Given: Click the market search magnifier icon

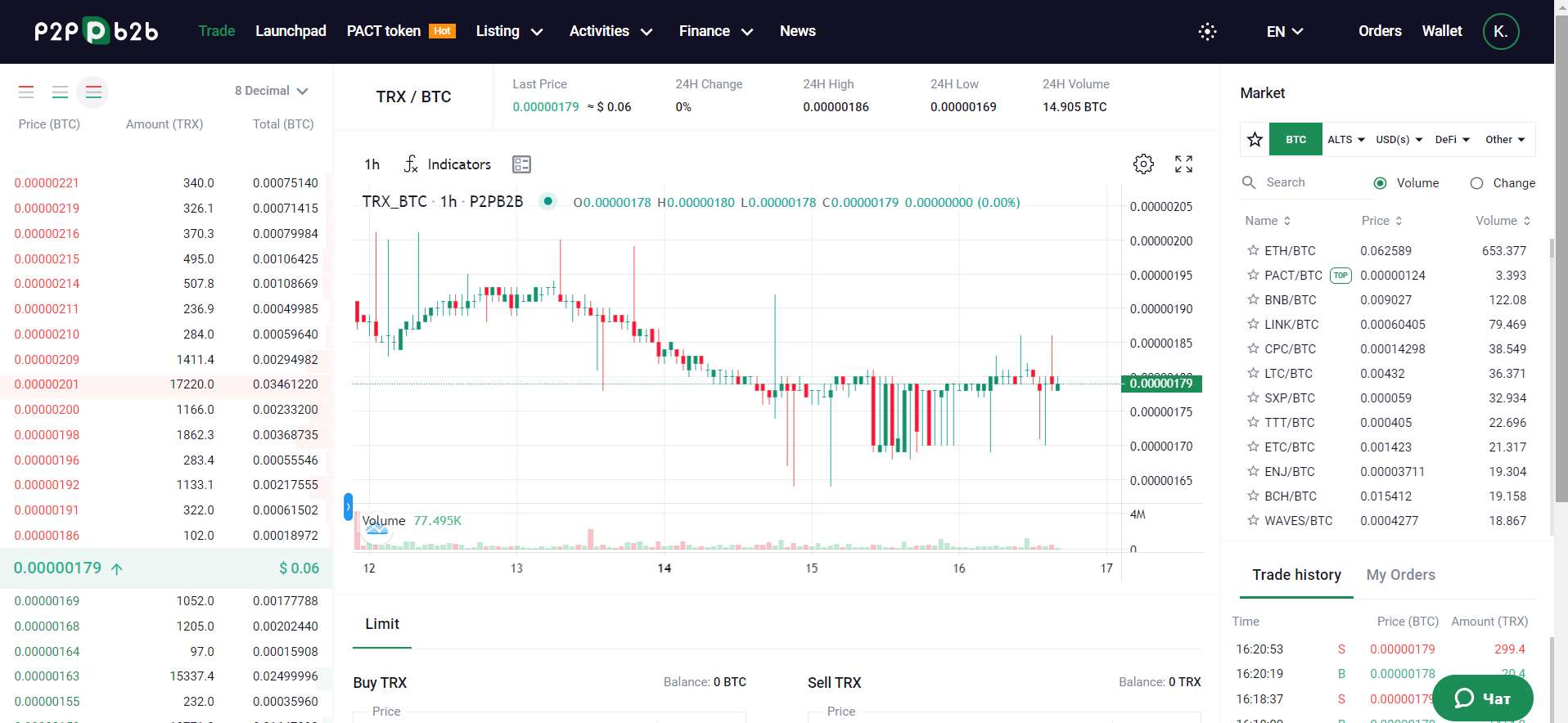Looking at the screenshot, I should (x=1249, y=182).
